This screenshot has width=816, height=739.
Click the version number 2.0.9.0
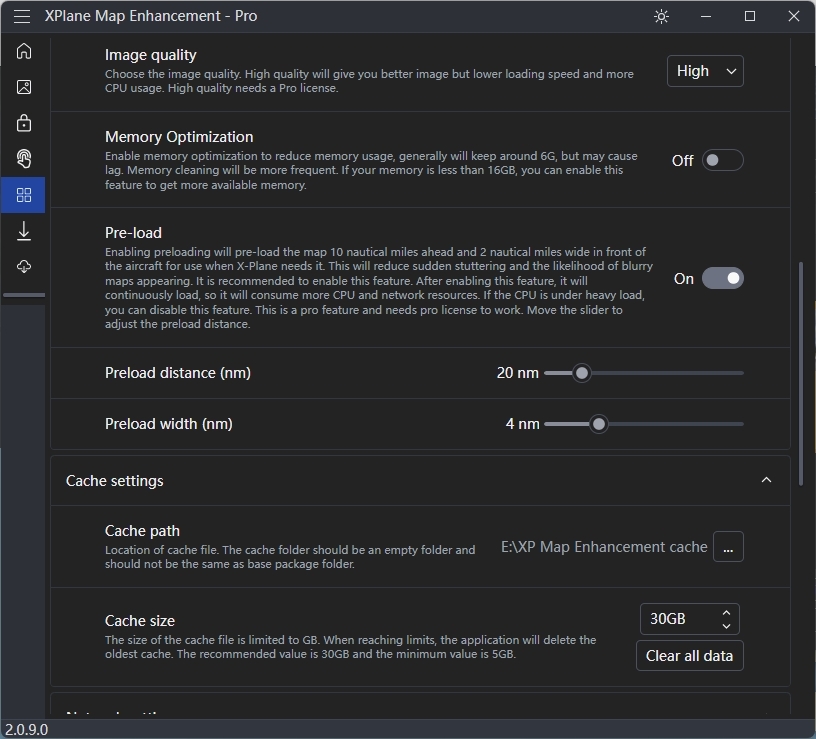coord(27,730)
